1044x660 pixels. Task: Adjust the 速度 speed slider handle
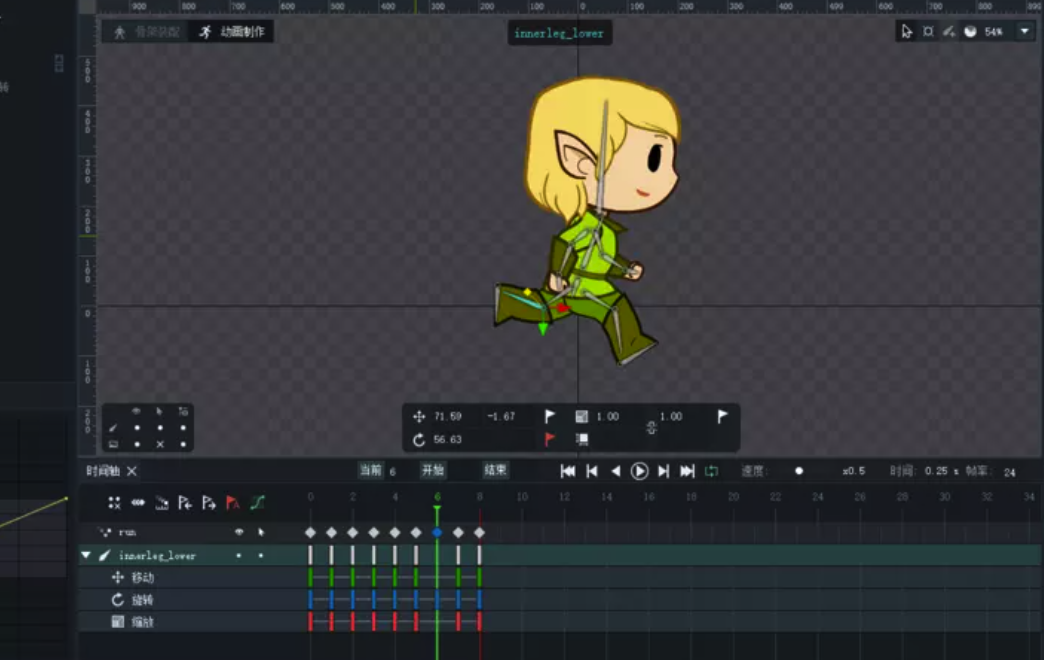pyautogui.click(x=799, y=471)
